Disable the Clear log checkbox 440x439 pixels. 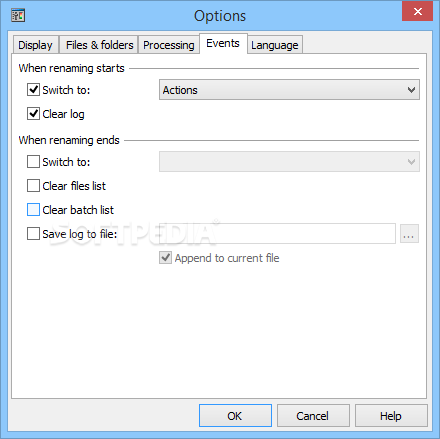pos(33,114)
